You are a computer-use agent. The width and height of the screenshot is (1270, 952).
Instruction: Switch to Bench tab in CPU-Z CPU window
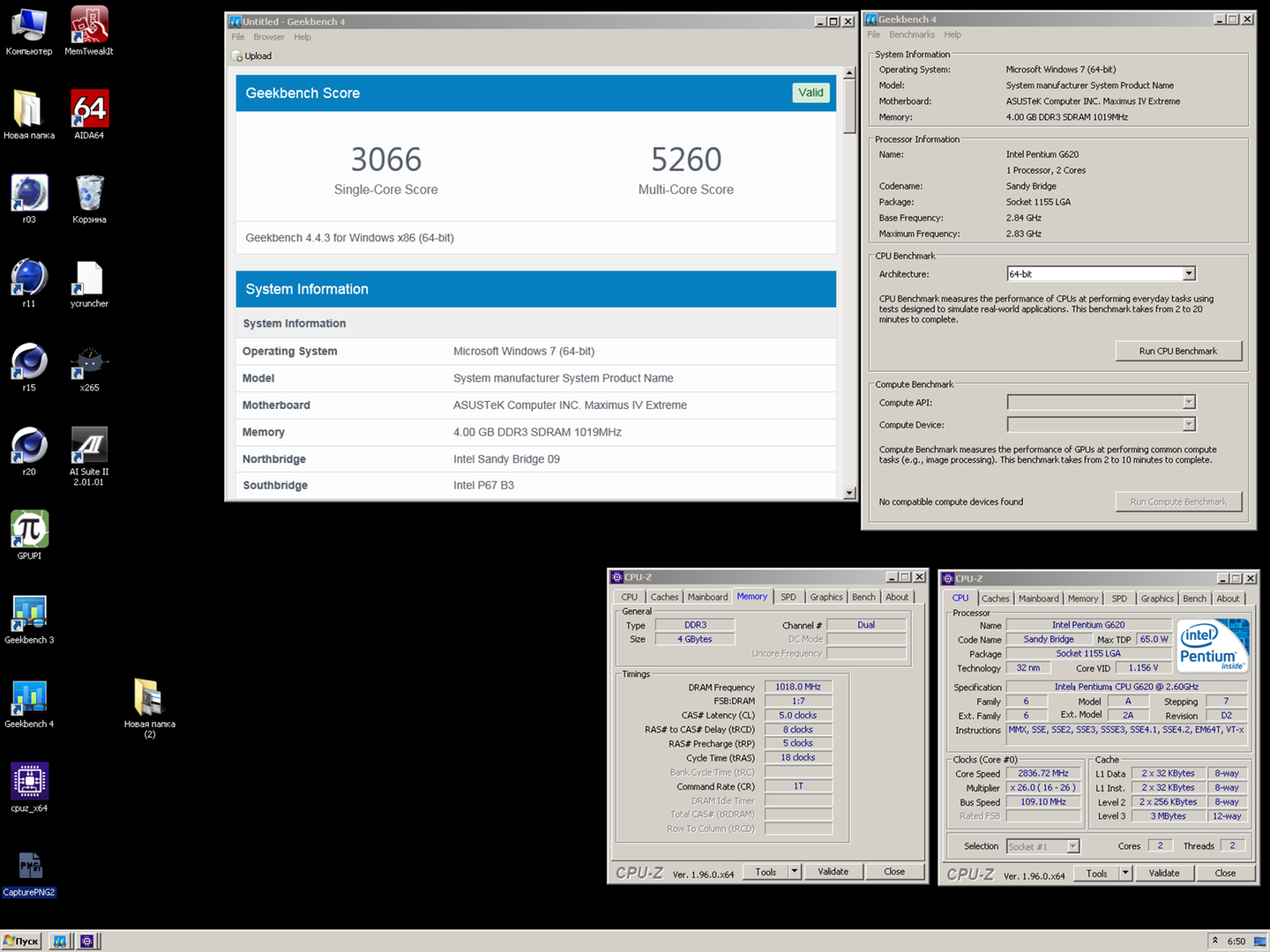(x=1195, y=599)
